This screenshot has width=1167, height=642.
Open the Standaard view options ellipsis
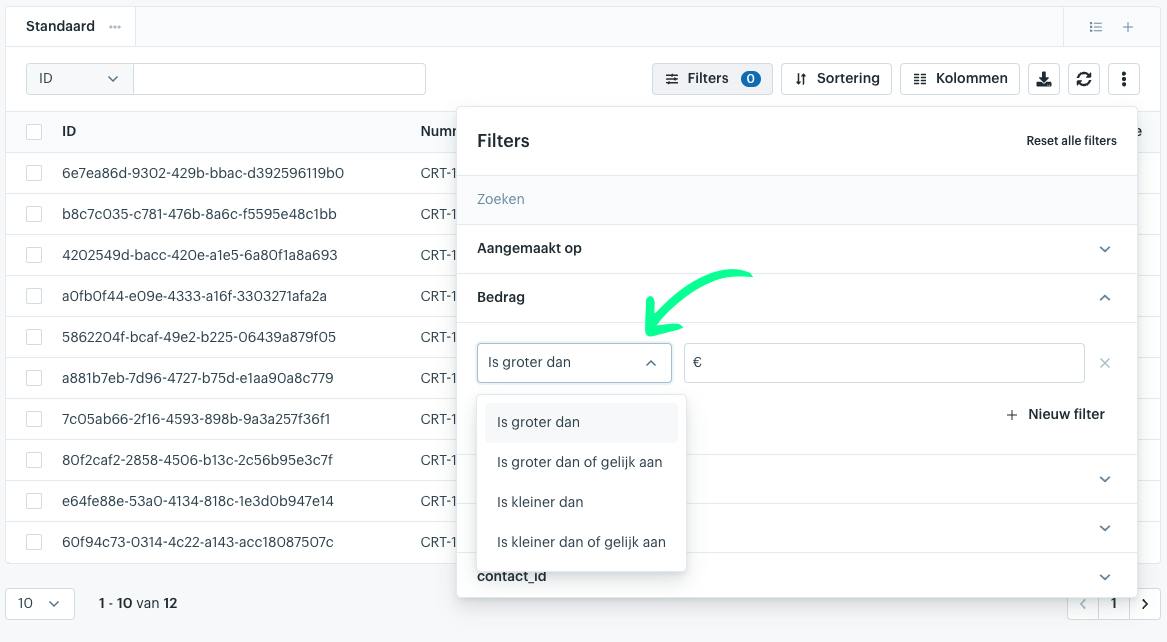tap(115, 27)
